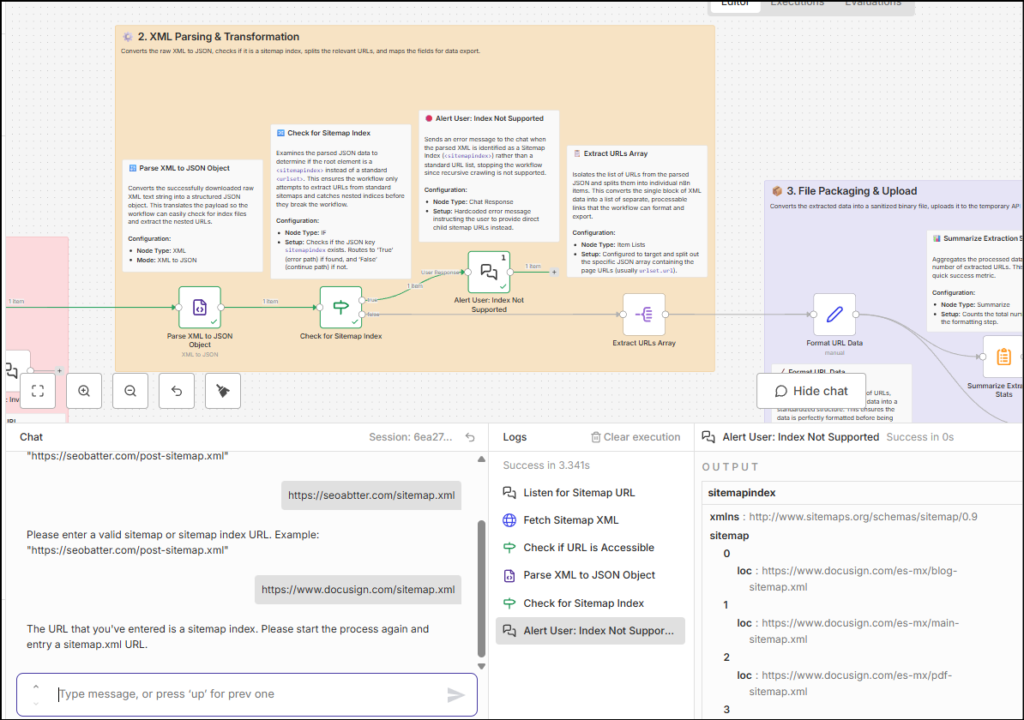Viewport: 1024px width, 720px height.
Task: Click the sitemapindex output key
Action: [741, 493]
